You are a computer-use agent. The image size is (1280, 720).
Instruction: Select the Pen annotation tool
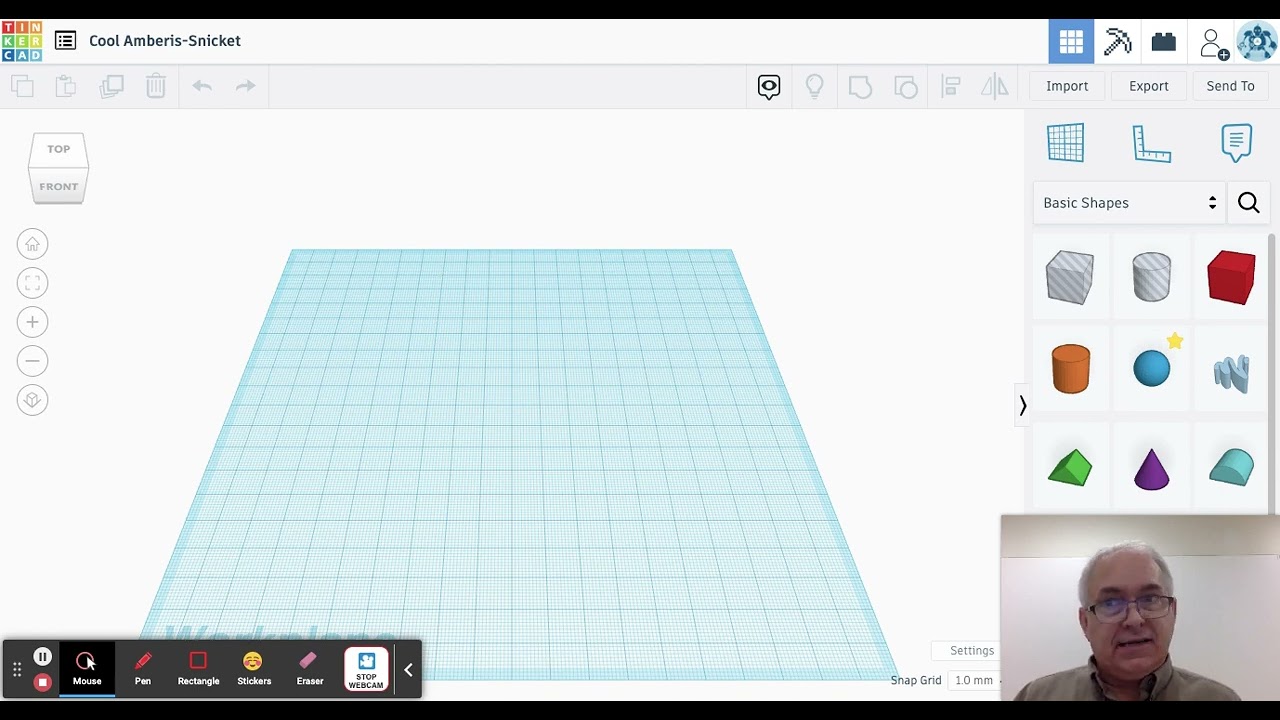click(143, 669)
